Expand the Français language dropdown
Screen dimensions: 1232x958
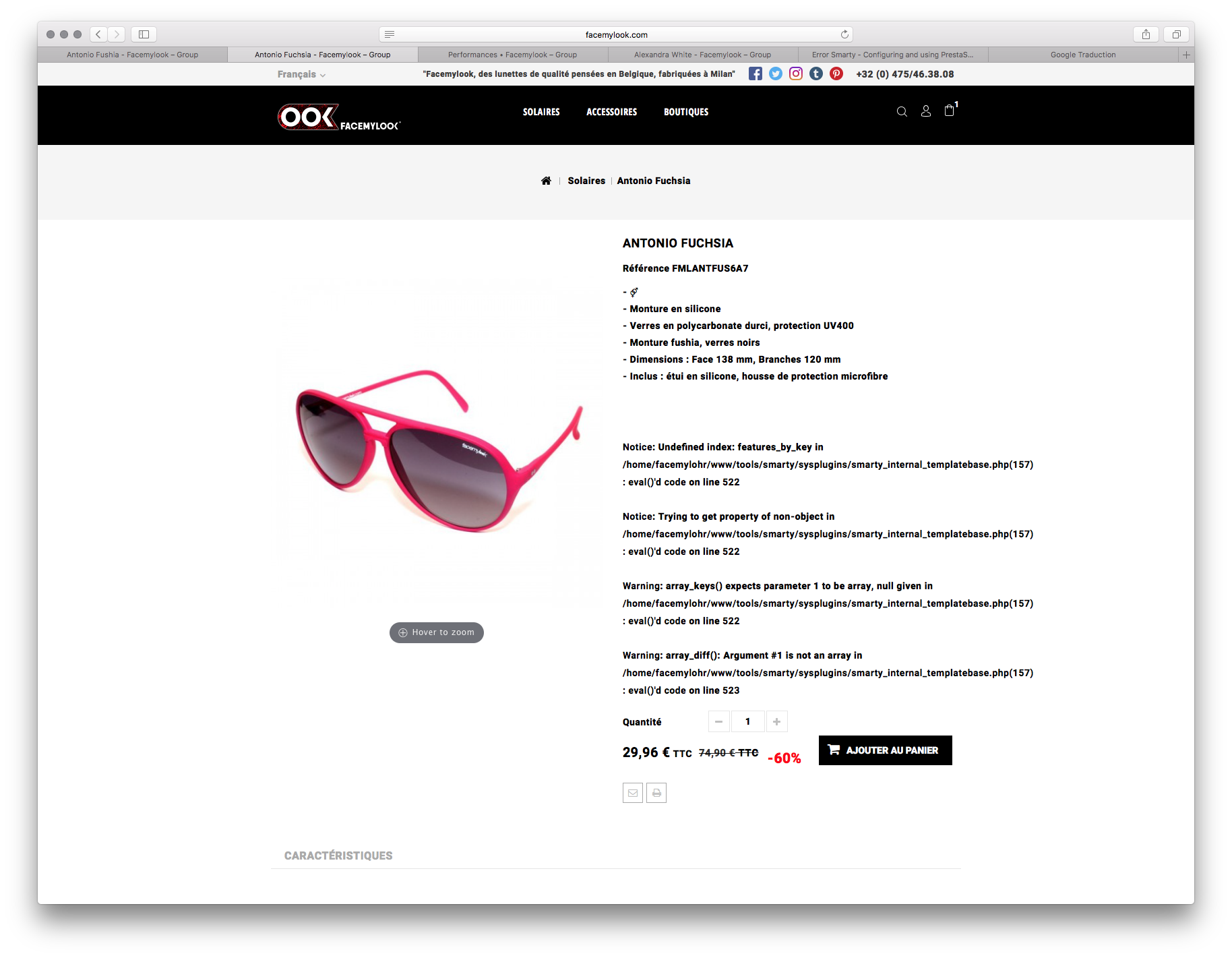(301, 74)
